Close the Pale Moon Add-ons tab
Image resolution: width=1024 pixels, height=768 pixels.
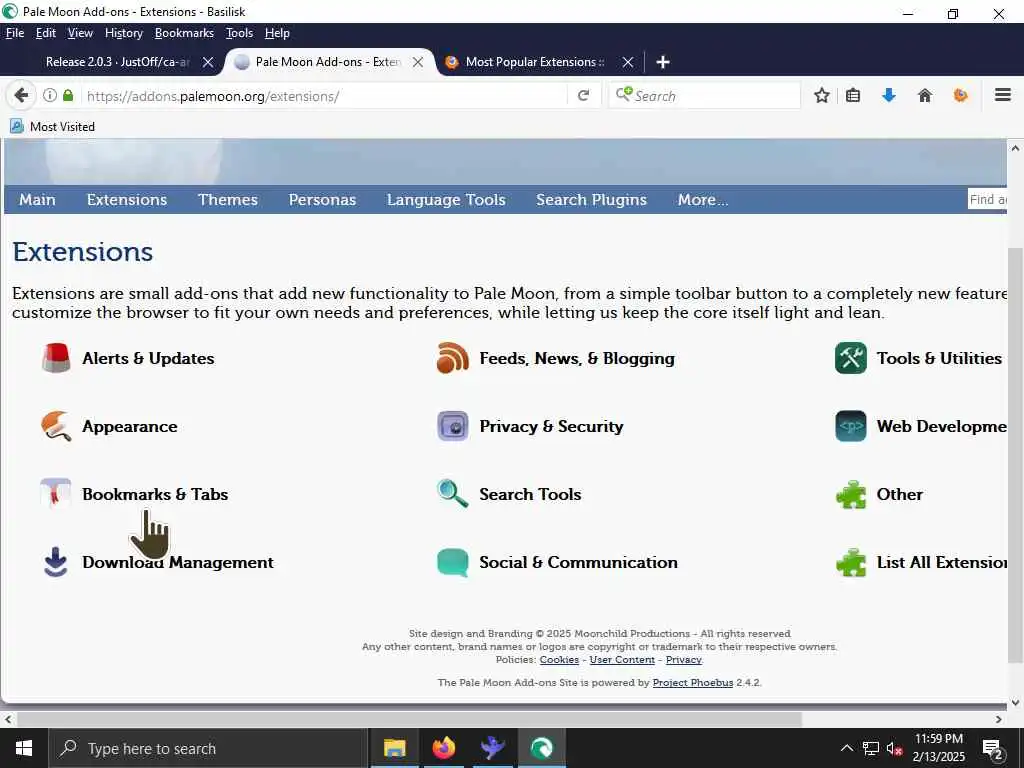(x=418, y=62)
